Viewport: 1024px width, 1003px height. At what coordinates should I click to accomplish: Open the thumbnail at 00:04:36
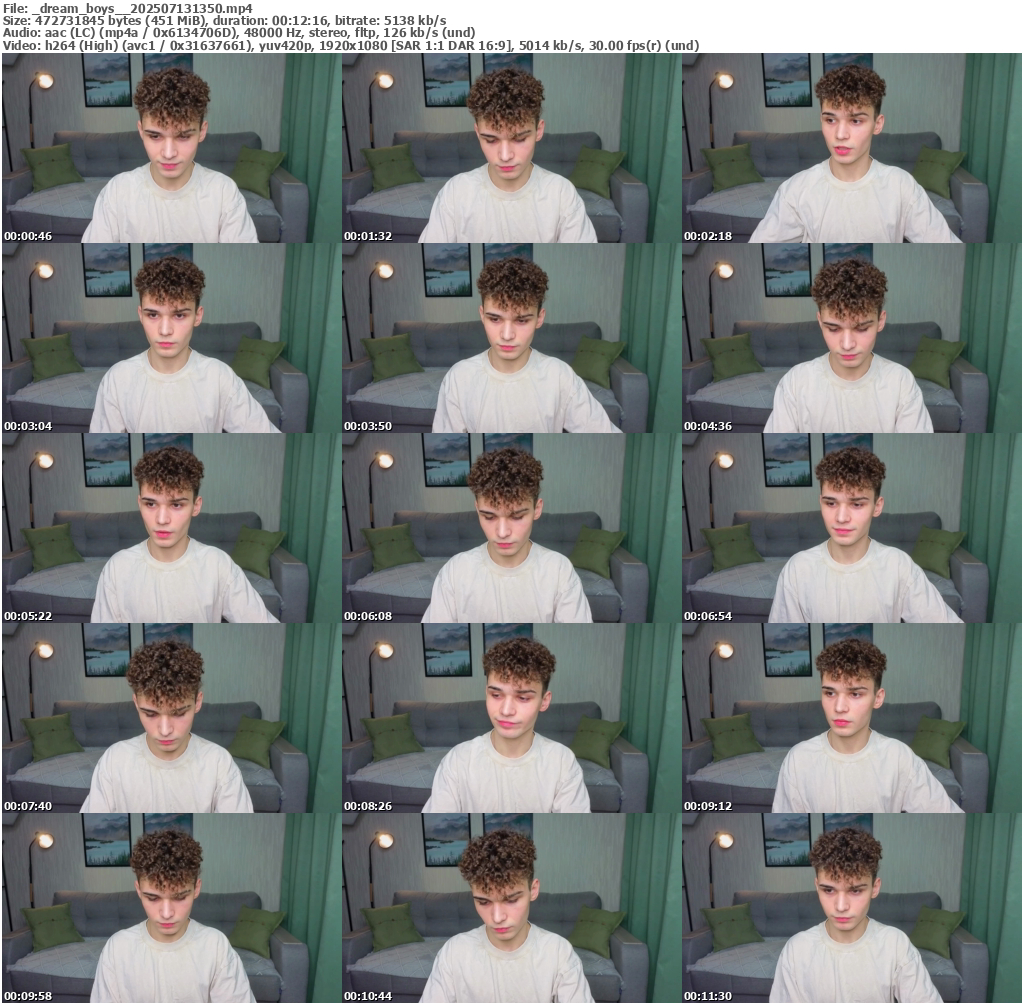click(x=851, y=338)
